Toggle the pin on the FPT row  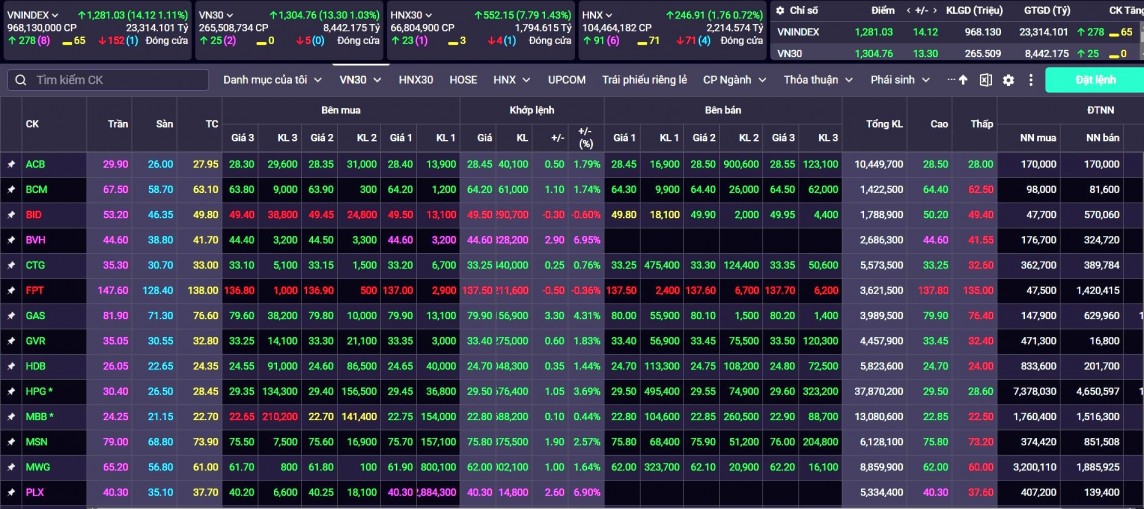11,290
